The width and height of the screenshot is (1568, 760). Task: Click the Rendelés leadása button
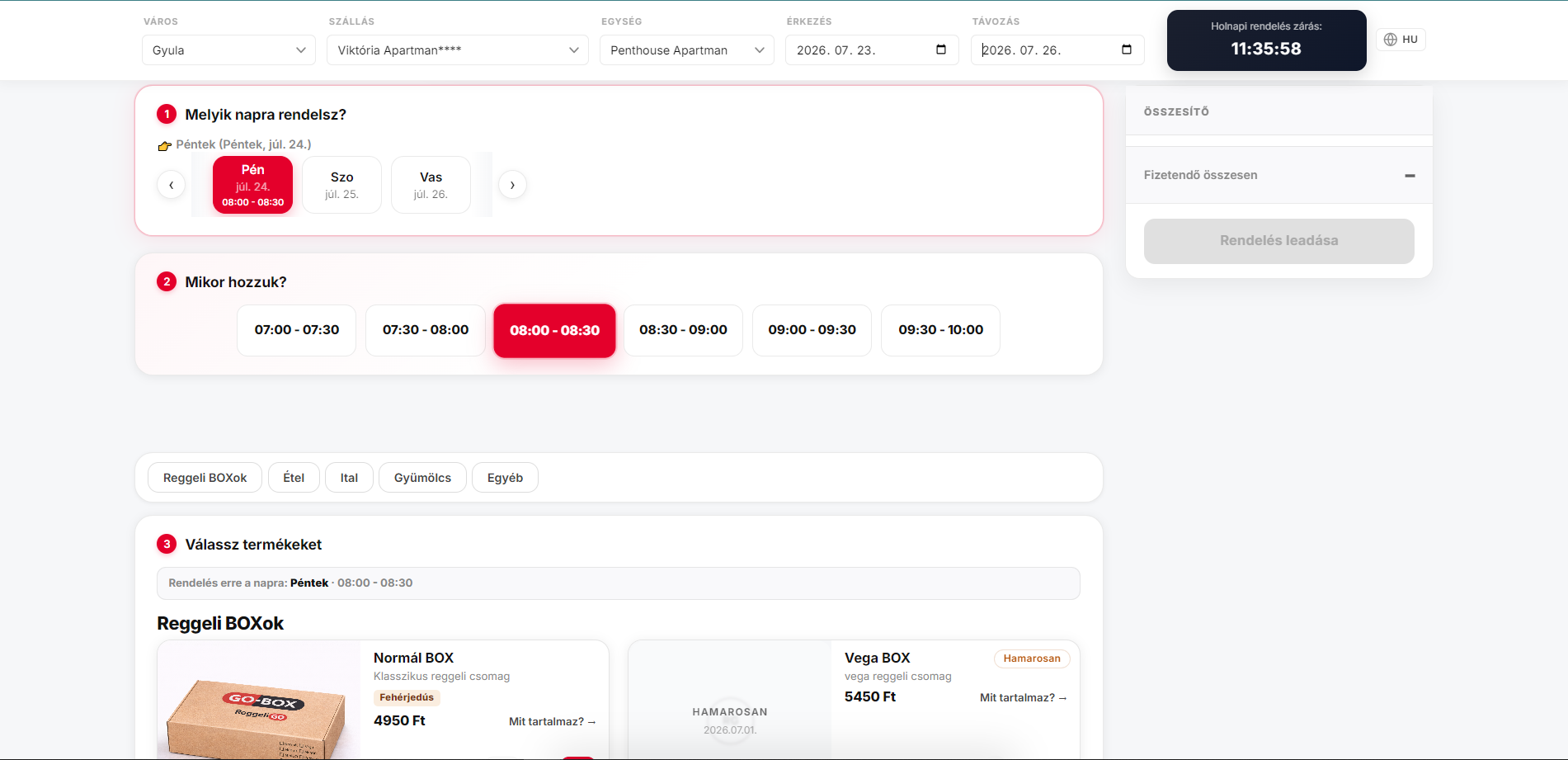click(1278, 241)
